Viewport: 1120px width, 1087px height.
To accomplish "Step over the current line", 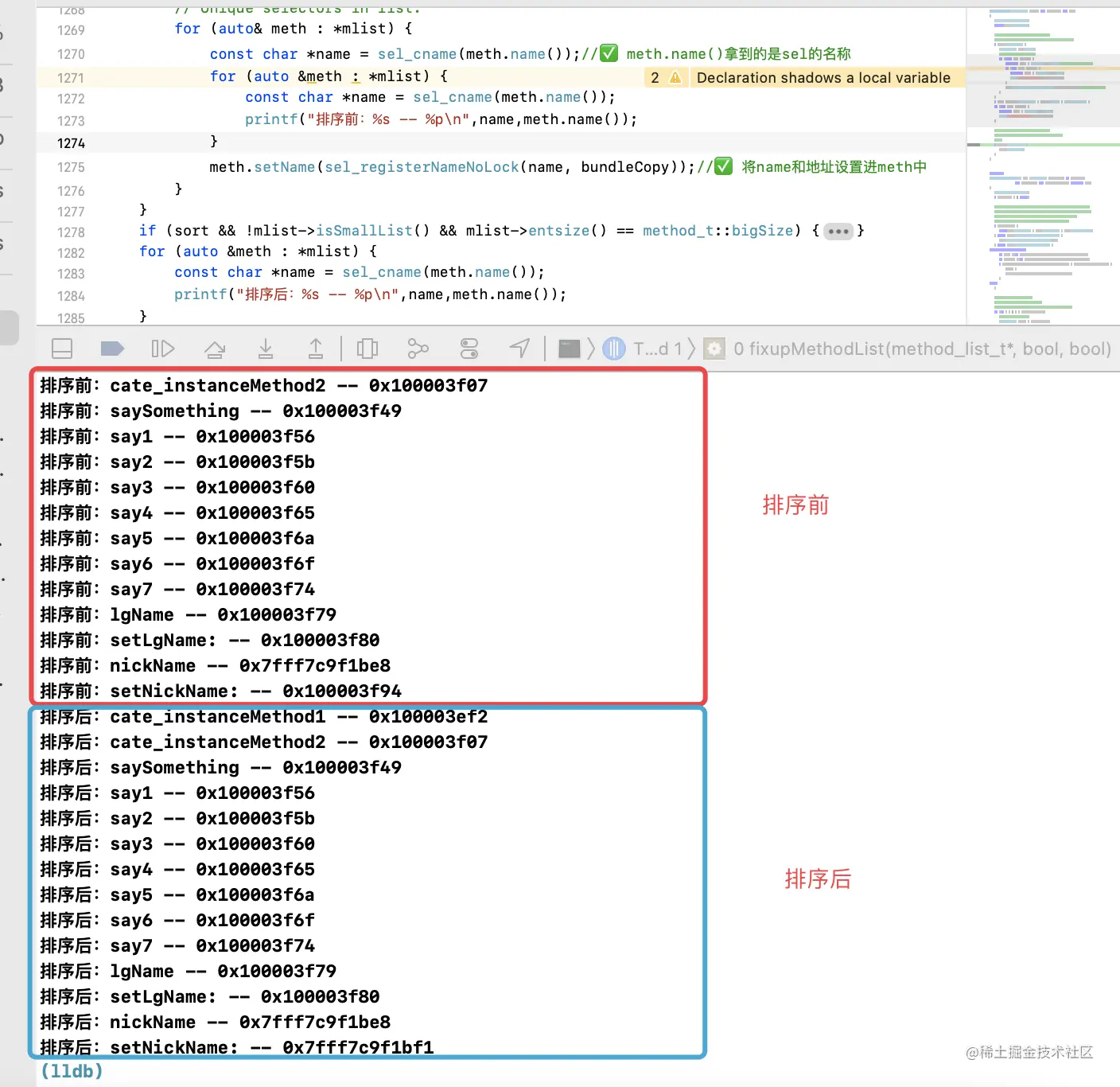I will (215, 348).
